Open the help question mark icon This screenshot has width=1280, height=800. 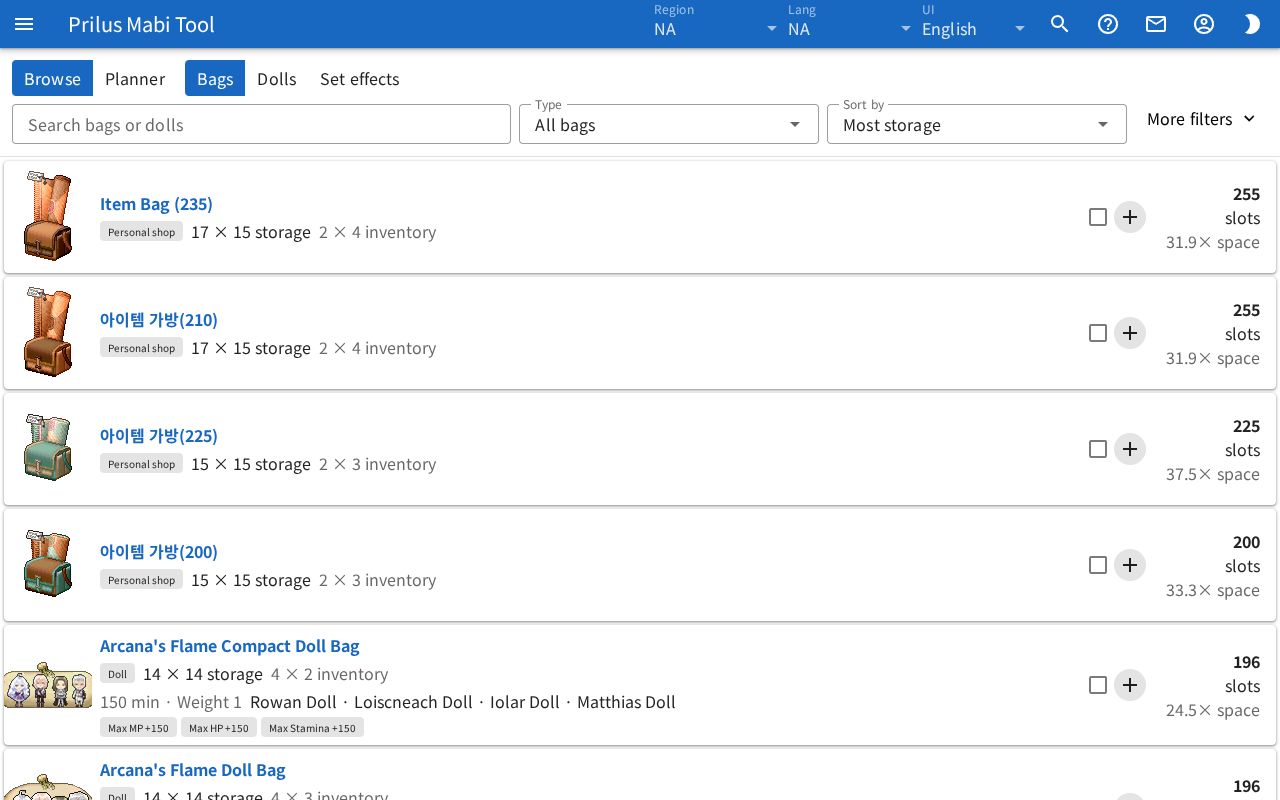[1108, 24]
